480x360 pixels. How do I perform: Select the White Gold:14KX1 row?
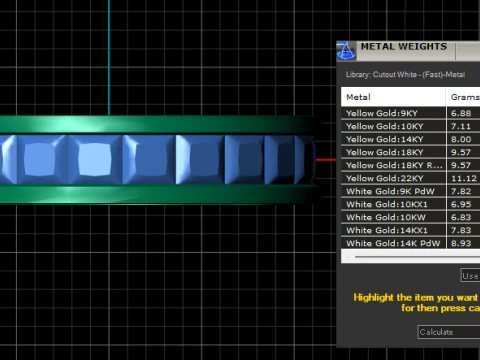[x=410, y=230]
